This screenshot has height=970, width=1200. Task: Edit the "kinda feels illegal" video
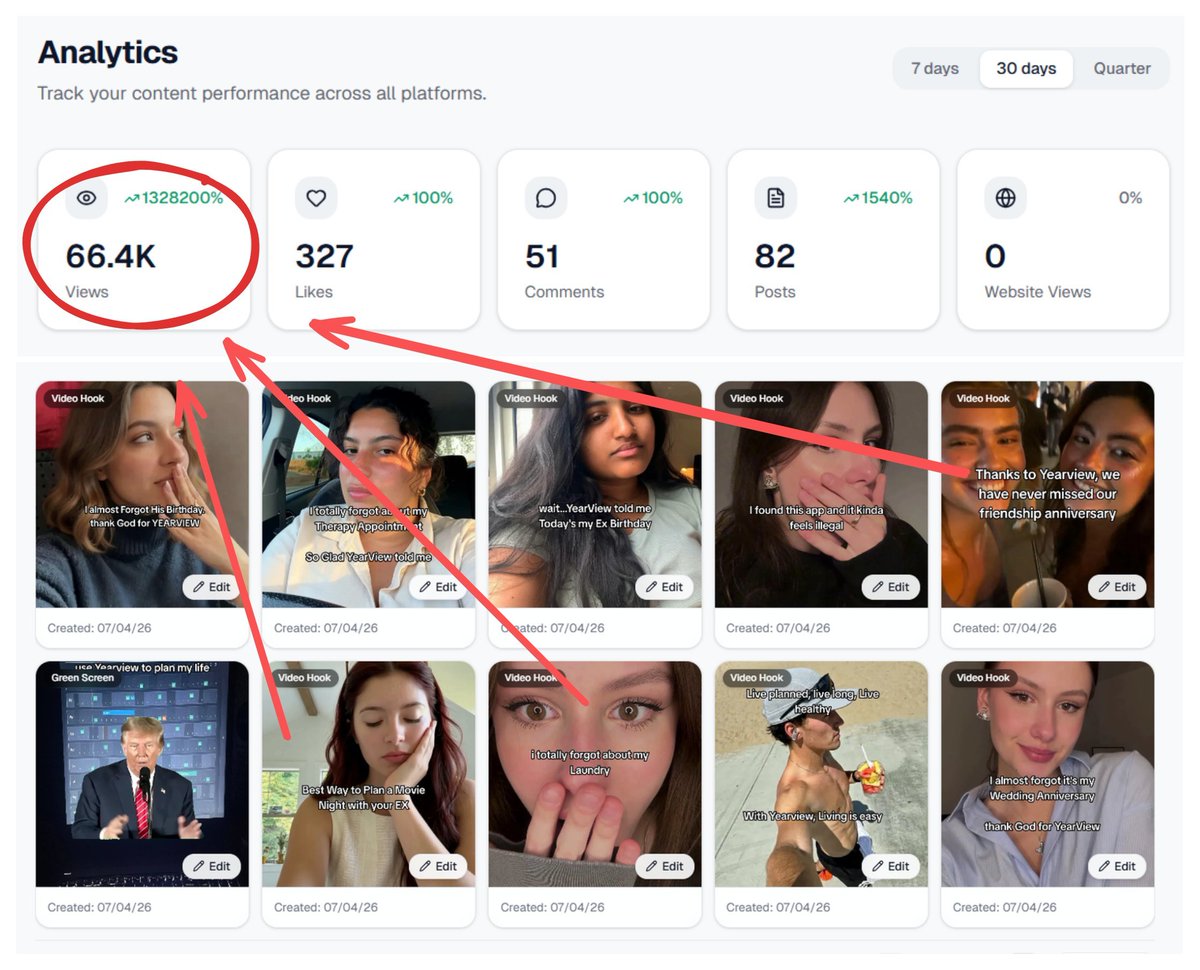890,587
